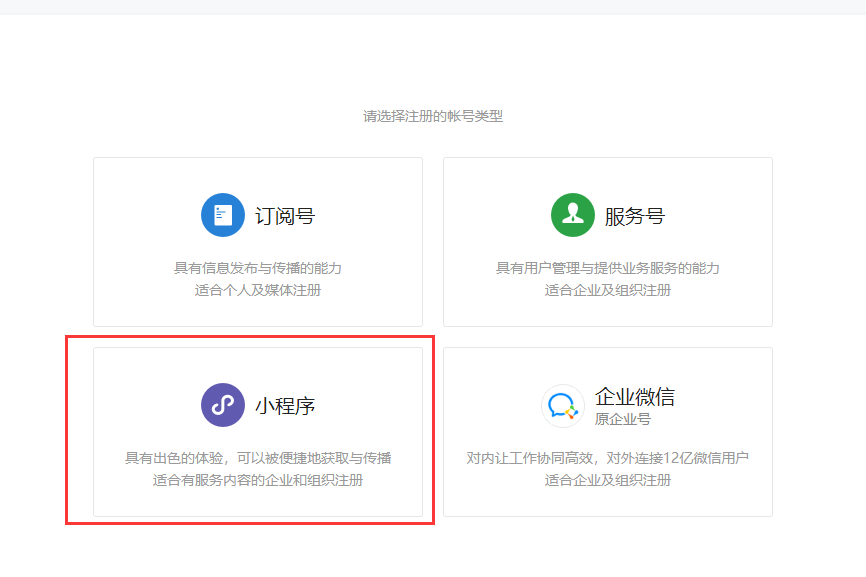Click text 适合有服务内容的企业和组织注册

pos(258,480)
